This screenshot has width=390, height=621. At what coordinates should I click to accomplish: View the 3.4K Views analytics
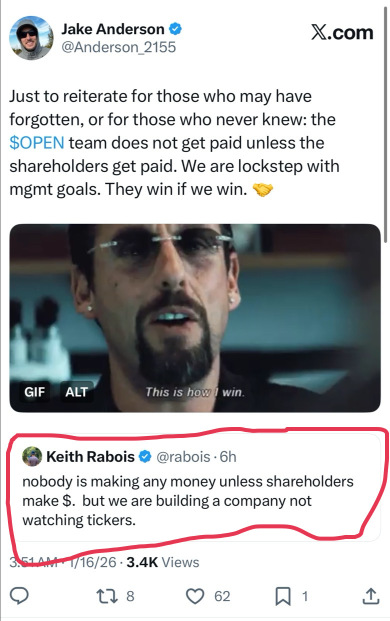[x=163, y=562]
